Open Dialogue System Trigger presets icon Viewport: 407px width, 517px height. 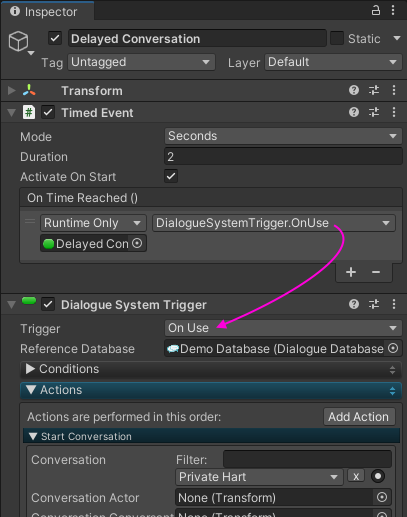click(374, 304)
